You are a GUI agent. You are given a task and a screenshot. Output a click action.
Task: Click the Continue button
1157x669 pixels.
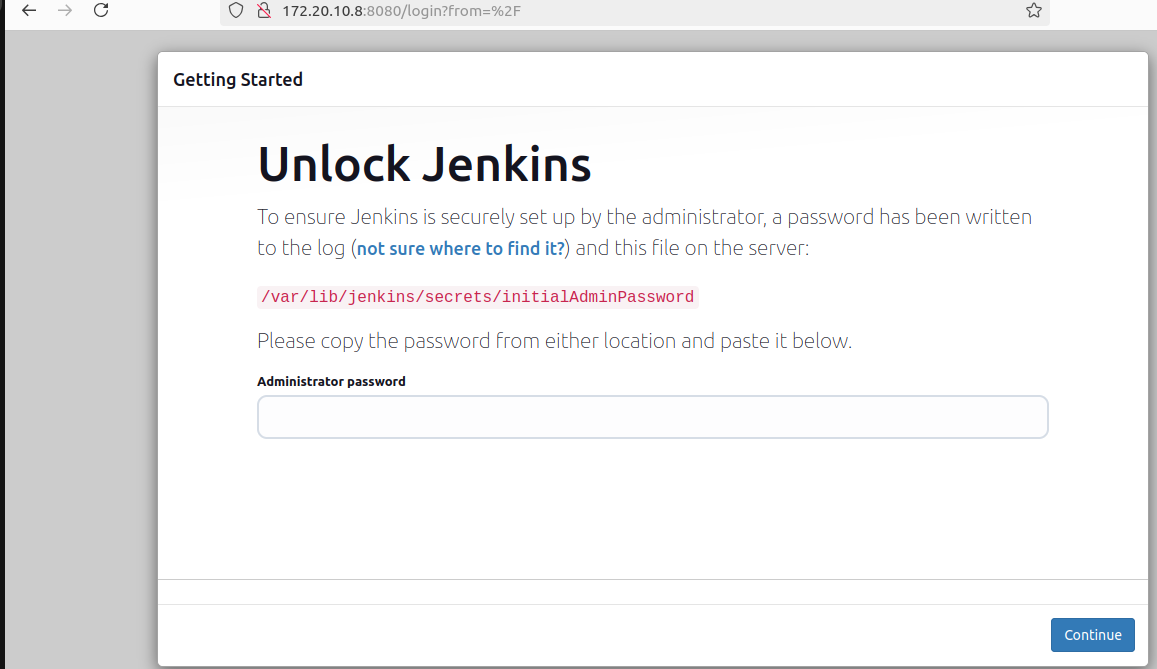pyautogui.click(x=1092, y=635)
